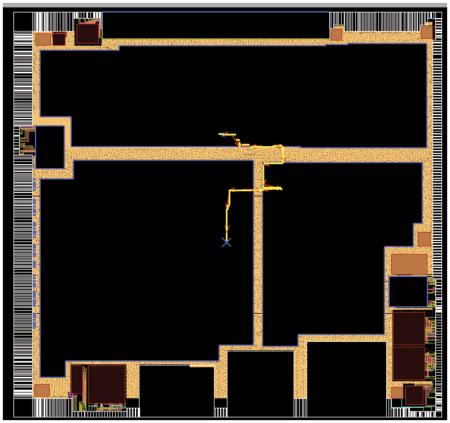Screen dimensions: 450x423
Task: Select the colorful cell cluster on the left edge
Action: point(27,141)
